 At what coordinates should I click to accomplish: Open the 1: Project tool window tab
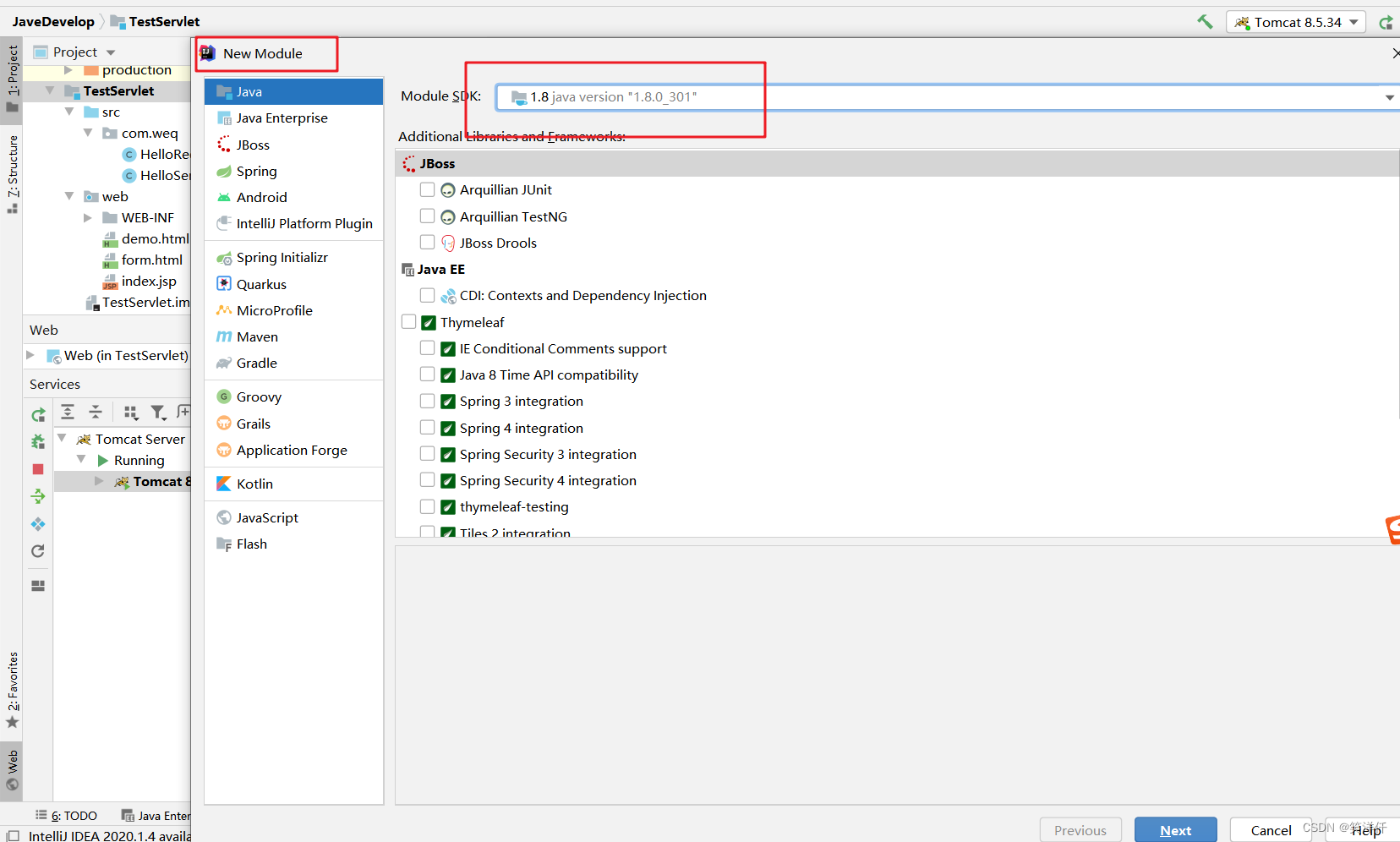click(12, 79)
